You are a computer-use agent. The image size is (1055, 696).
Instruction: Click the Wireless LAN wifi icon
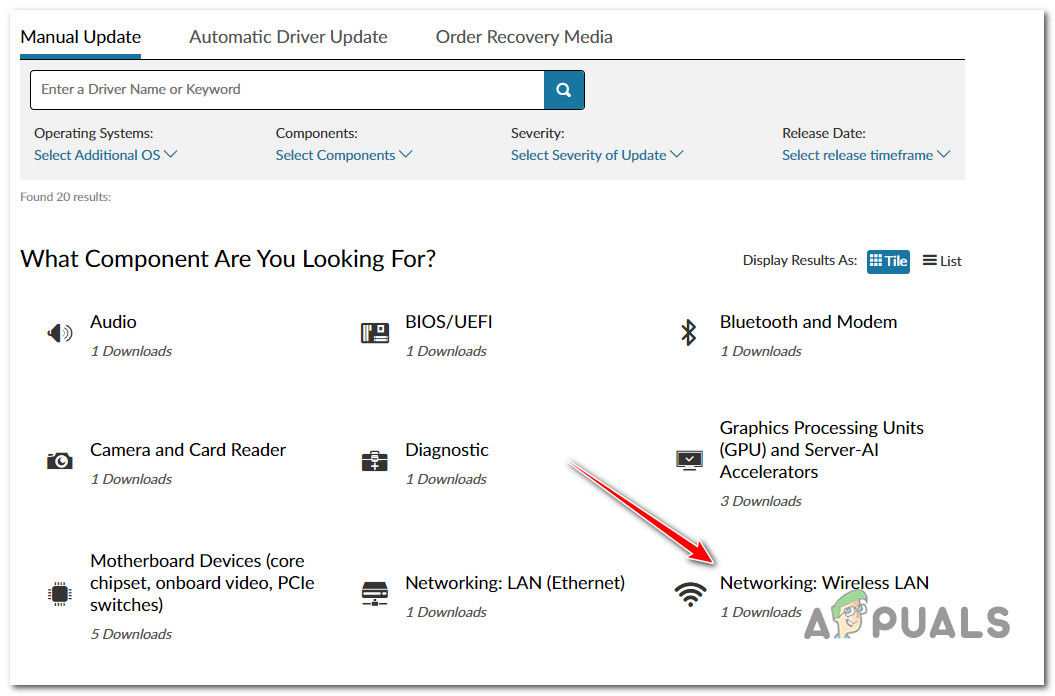click(x=689, y=594)
